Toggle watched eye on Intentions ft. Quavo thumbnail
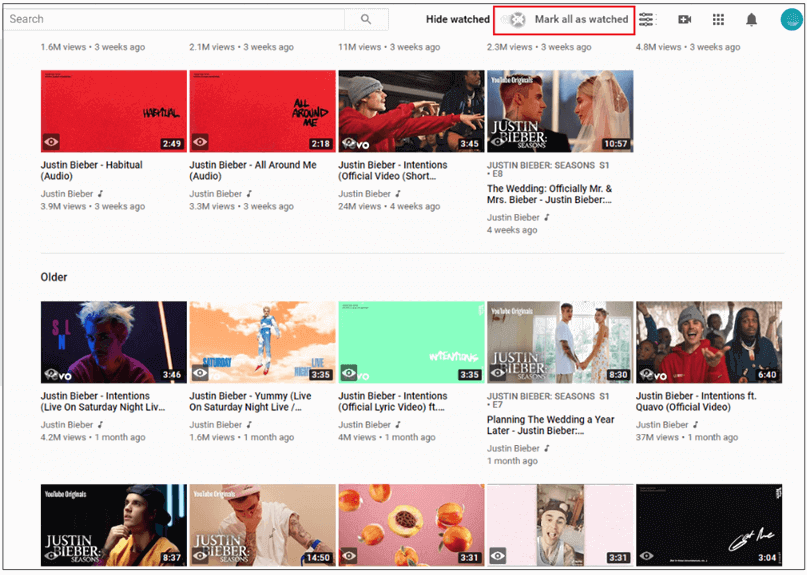Viewport: 807px width, 575px height. [x=646, y=373]
